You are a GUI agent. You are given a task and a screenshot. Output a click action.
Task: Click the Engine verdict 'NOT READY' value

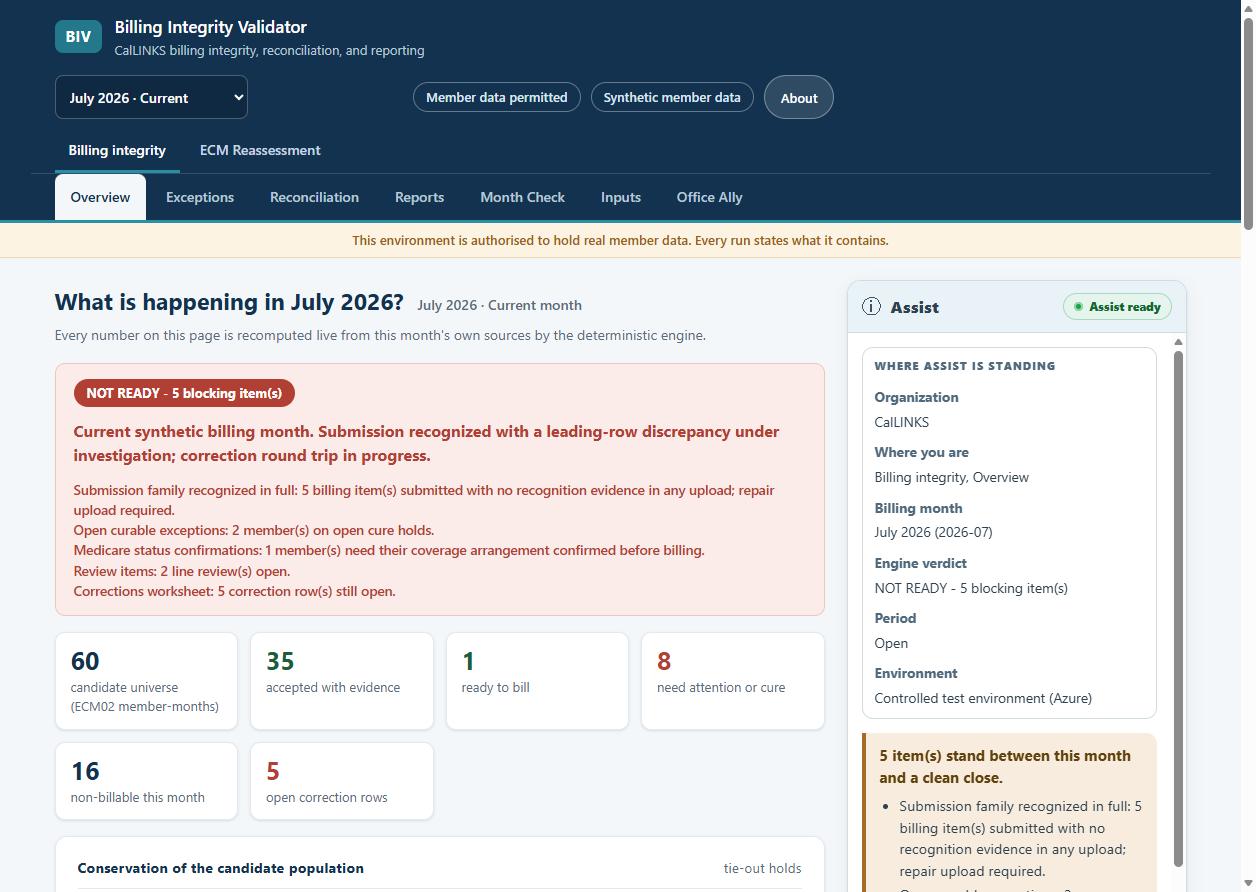click(971, 588)
